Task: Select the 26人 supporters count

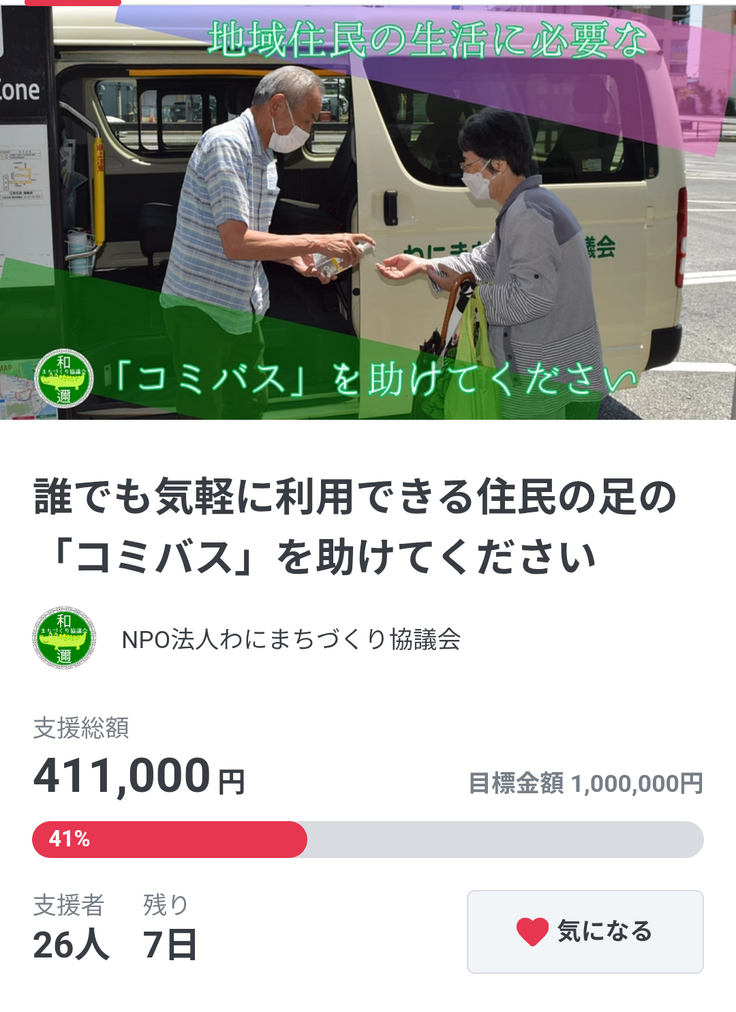Action: (x=70, y=945)
